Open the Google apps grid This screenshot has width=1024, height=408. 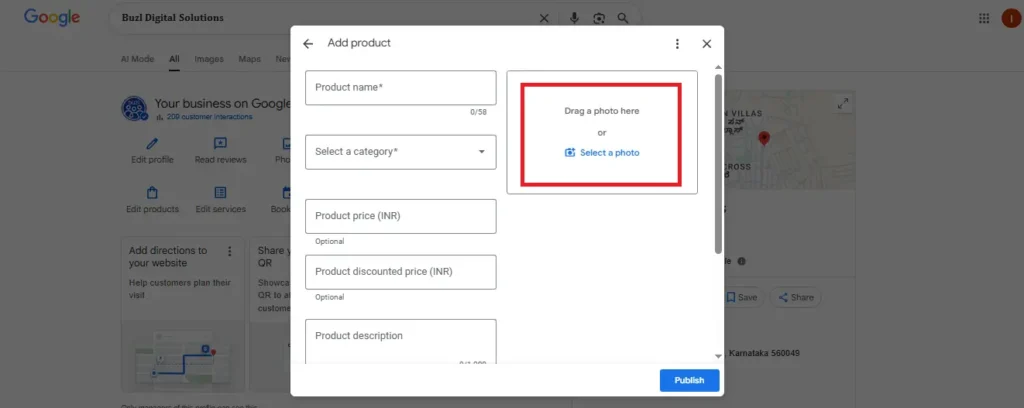coord(984,18)
